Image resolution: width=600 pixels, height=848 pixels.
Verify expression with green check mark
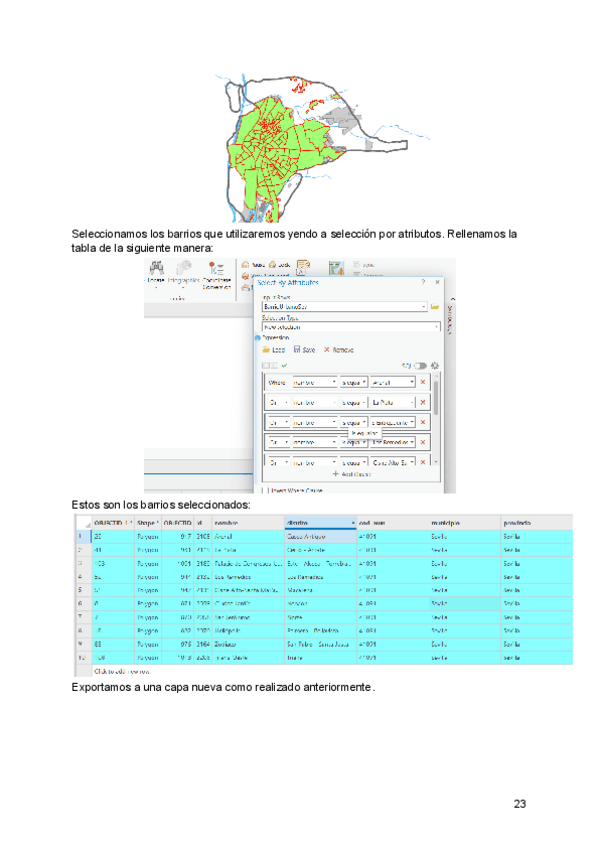pyautogui.click(x=285, y=366)
